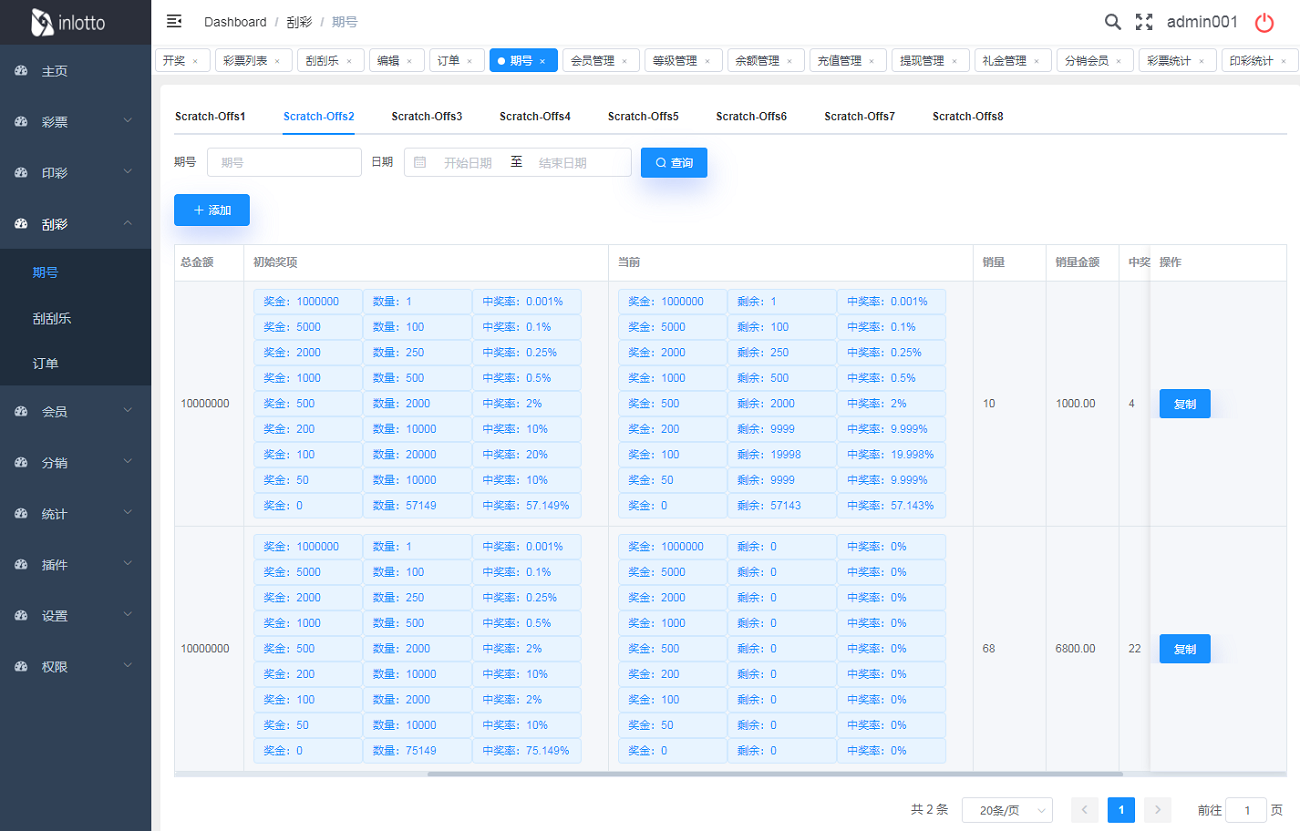Screen dimensions: 1300x831
Task: Switch to the Scratch-Offs3 tab
Action: tap(427, 116)
